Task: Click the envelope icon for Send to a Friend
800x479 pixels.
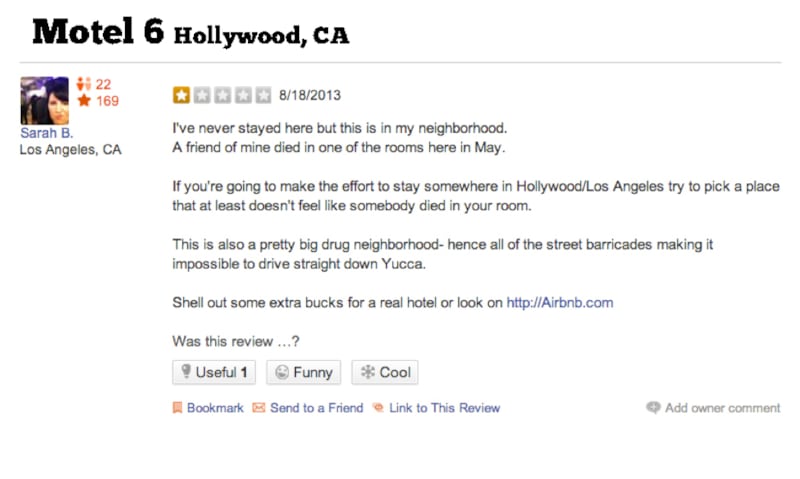Action: pos(259,408)
